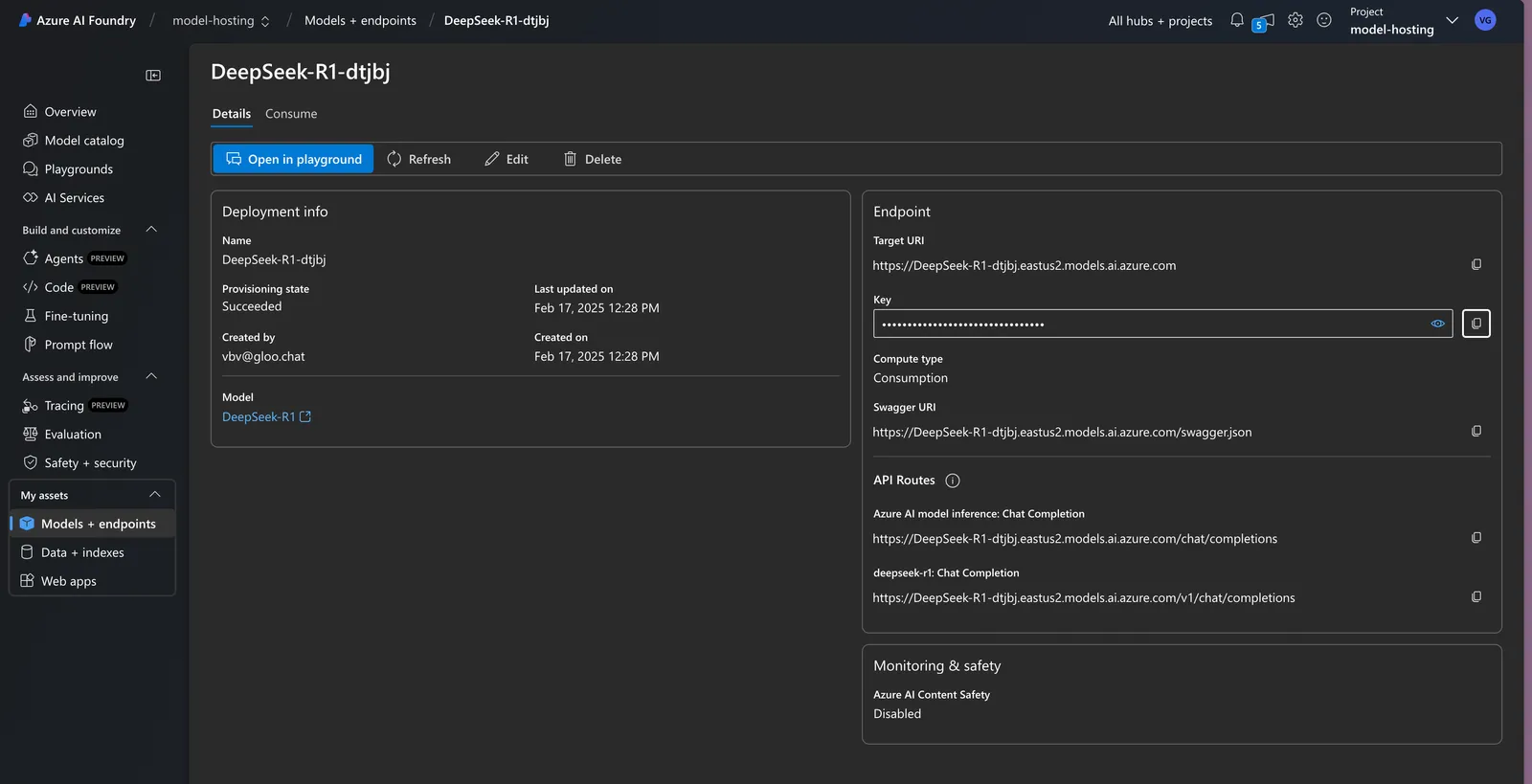Screen dimensions: 1532x784
Task: Open the Delete trash action
Action: click(593, 159)
